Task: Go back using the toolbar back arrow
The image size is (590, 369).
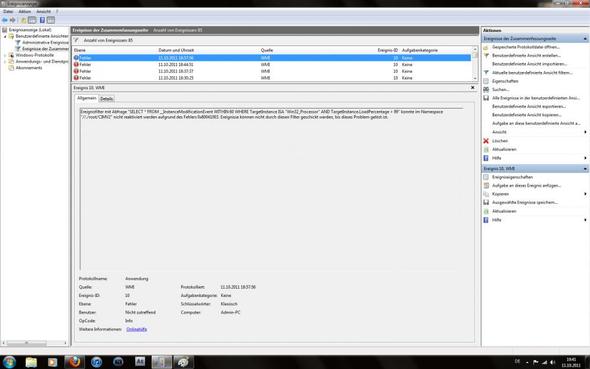Action: tap(5, 20)
